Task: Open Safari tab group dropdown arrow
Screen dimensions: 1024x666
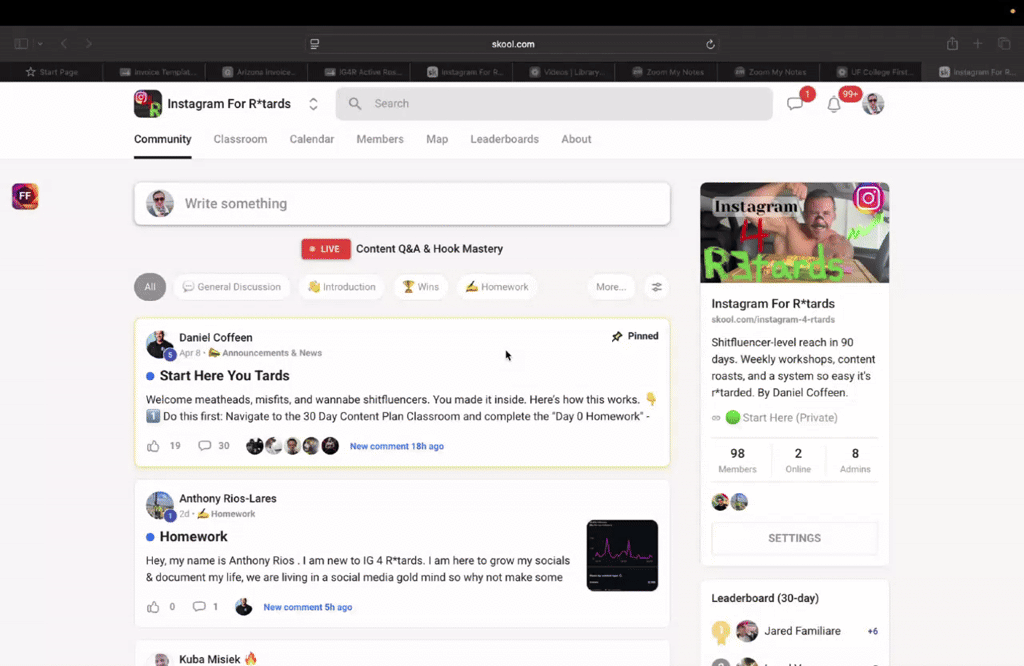Action: (40, 44)
